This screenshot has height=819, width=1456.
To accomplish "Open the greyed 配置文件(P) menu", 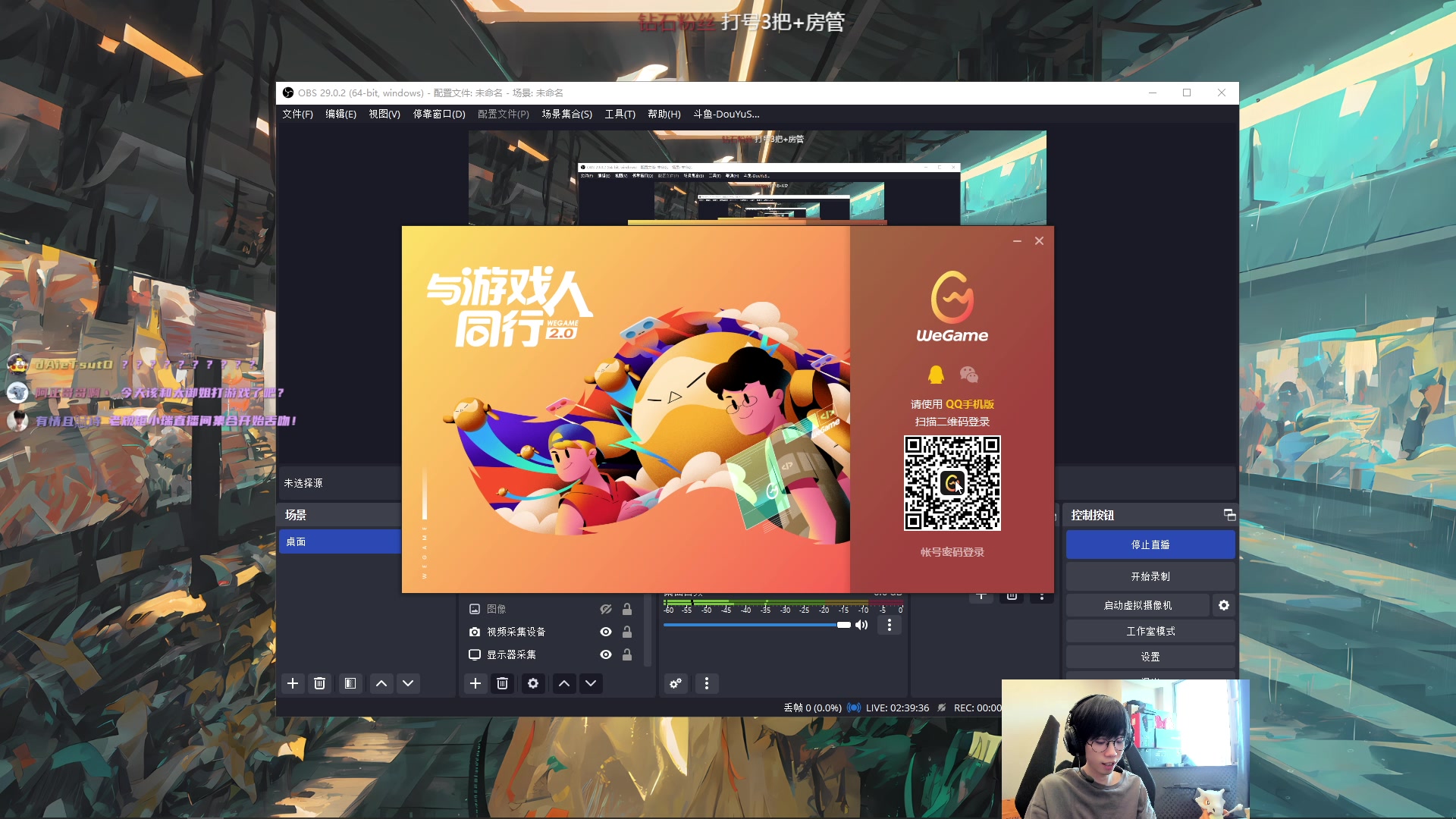I will [504, 114].
